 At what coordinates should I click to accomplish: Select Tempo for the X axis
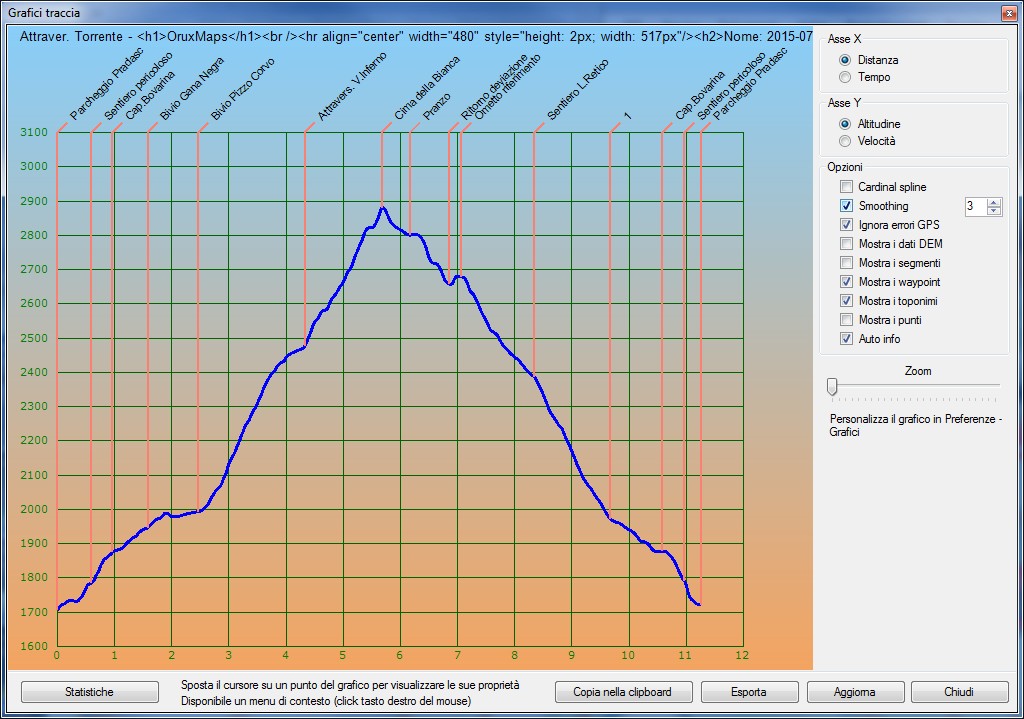(x=845, y=77)
